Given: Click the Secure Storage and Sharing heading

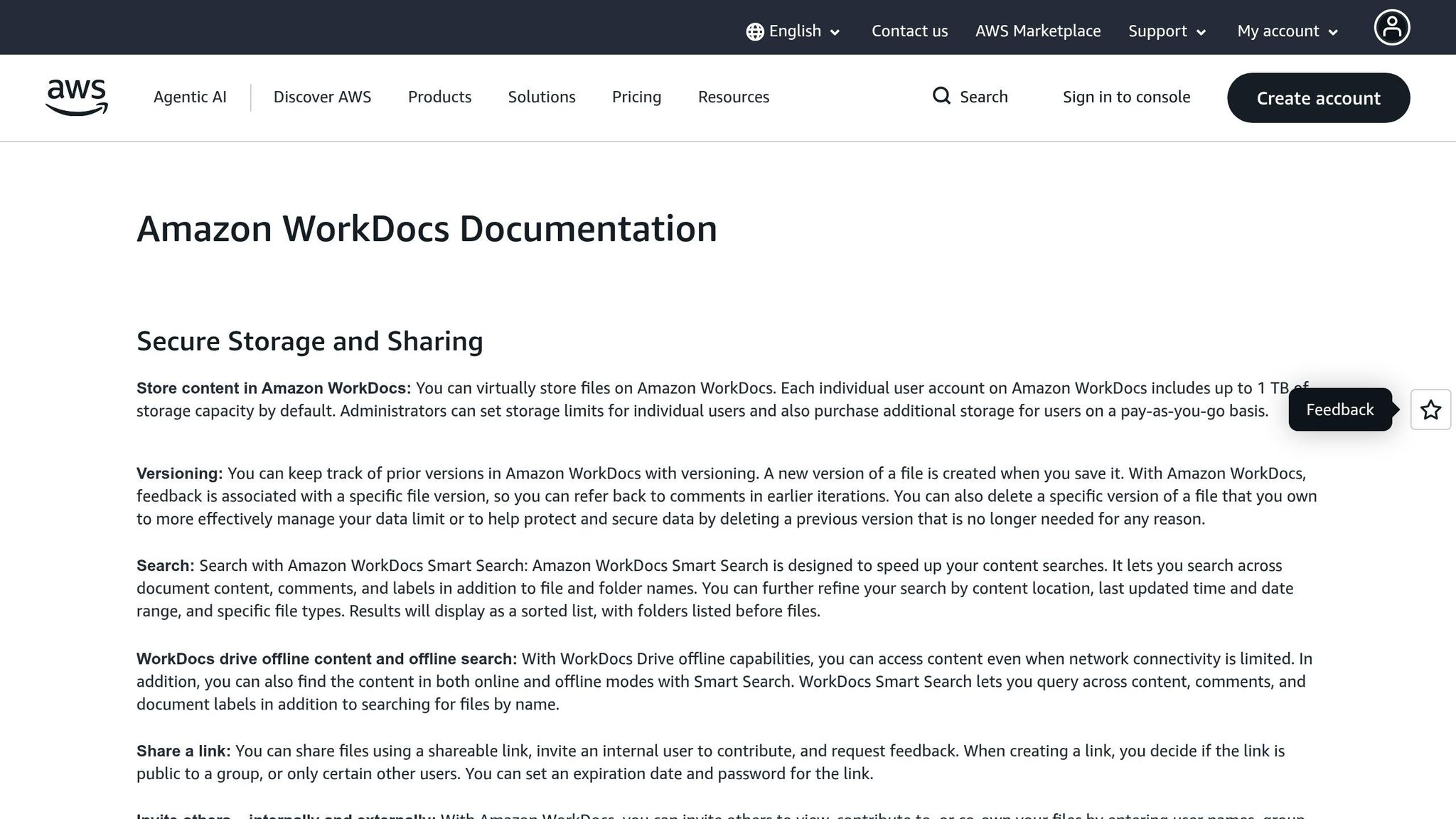Looking at the screenshot, I should (310, 341).
